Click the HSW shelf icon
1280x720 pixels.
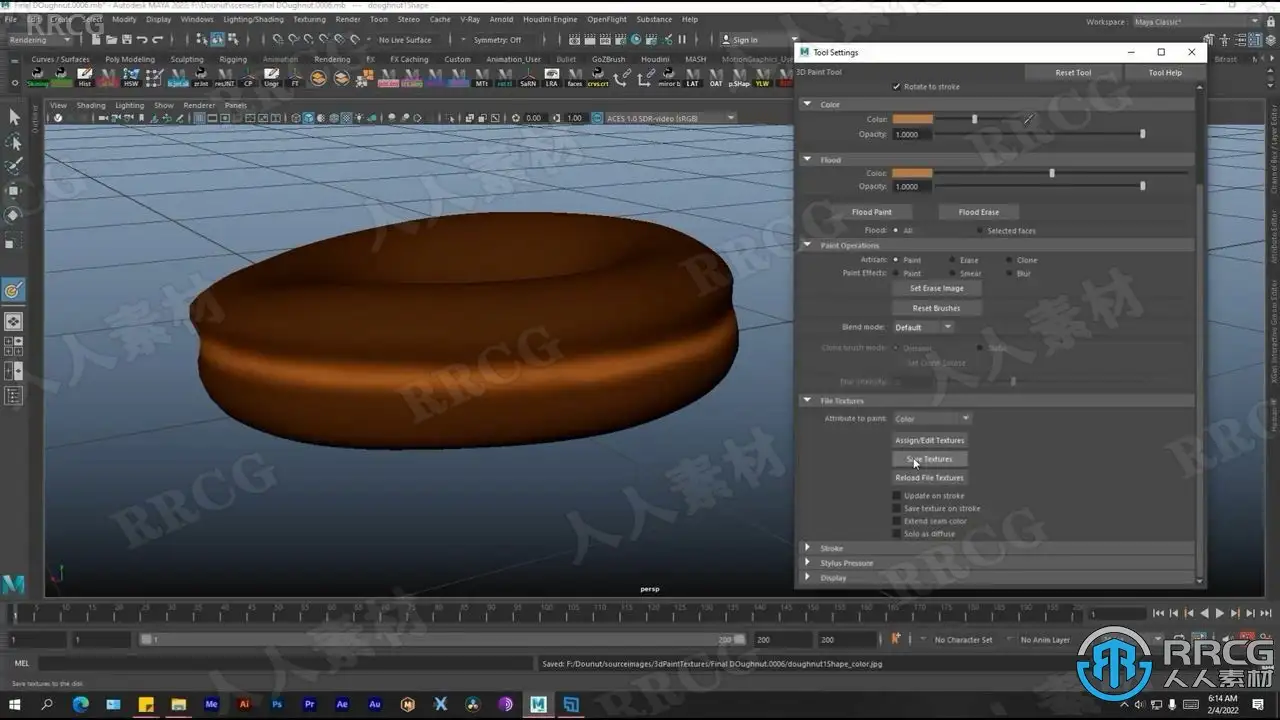(x=131, y=79)
